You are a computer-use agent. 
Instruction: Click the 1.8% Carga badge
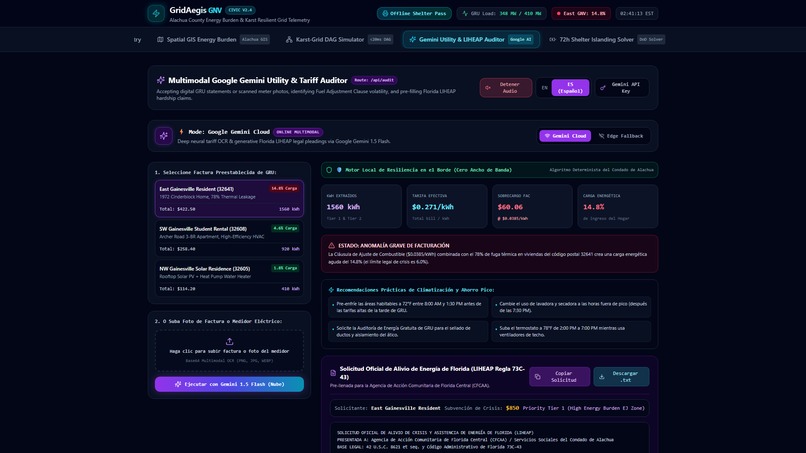click(285, 268)
